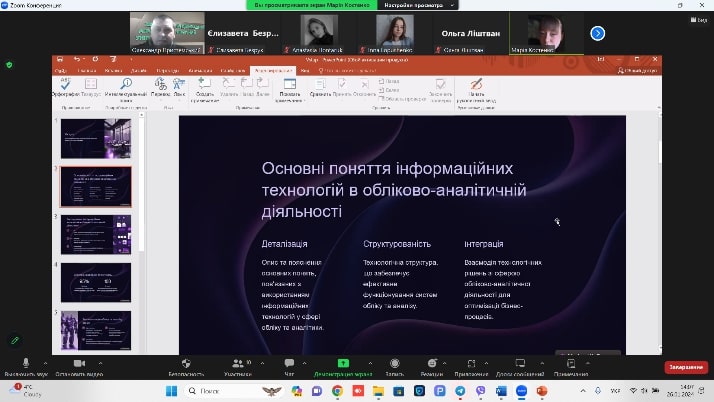Select slide 3 thumbnail in the slide panel

pos(96,234)
